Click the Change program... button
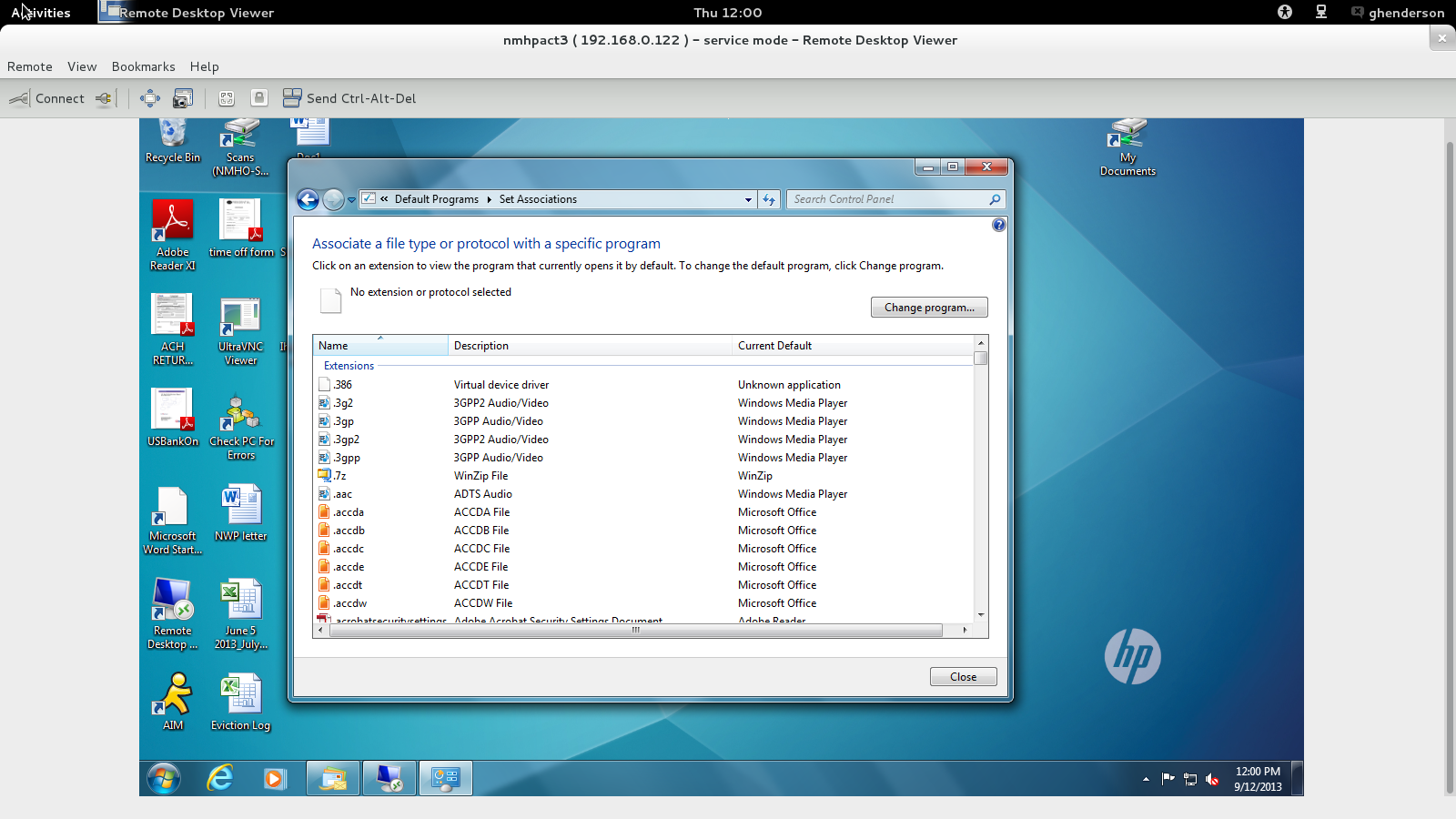Viewport: 1456px width, 819px height. click(928, 308)
